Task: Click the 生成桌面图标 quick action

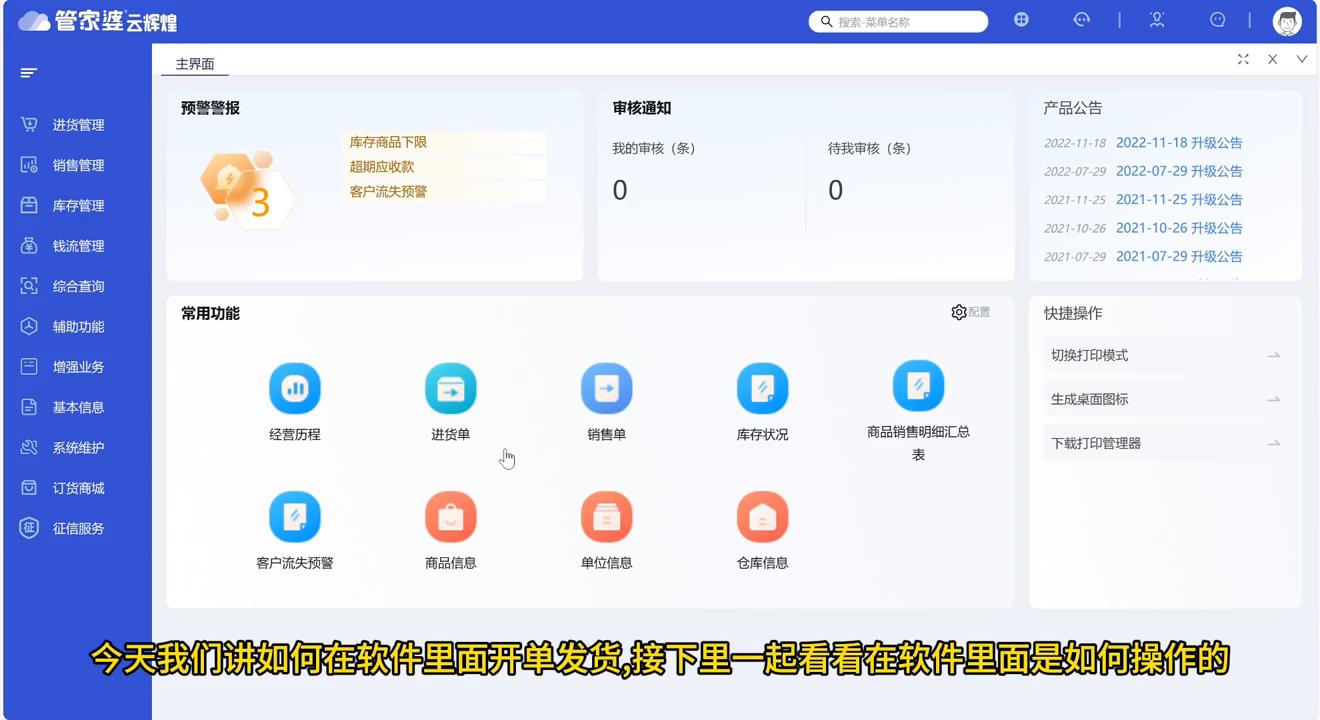Action: (1121, 398)
